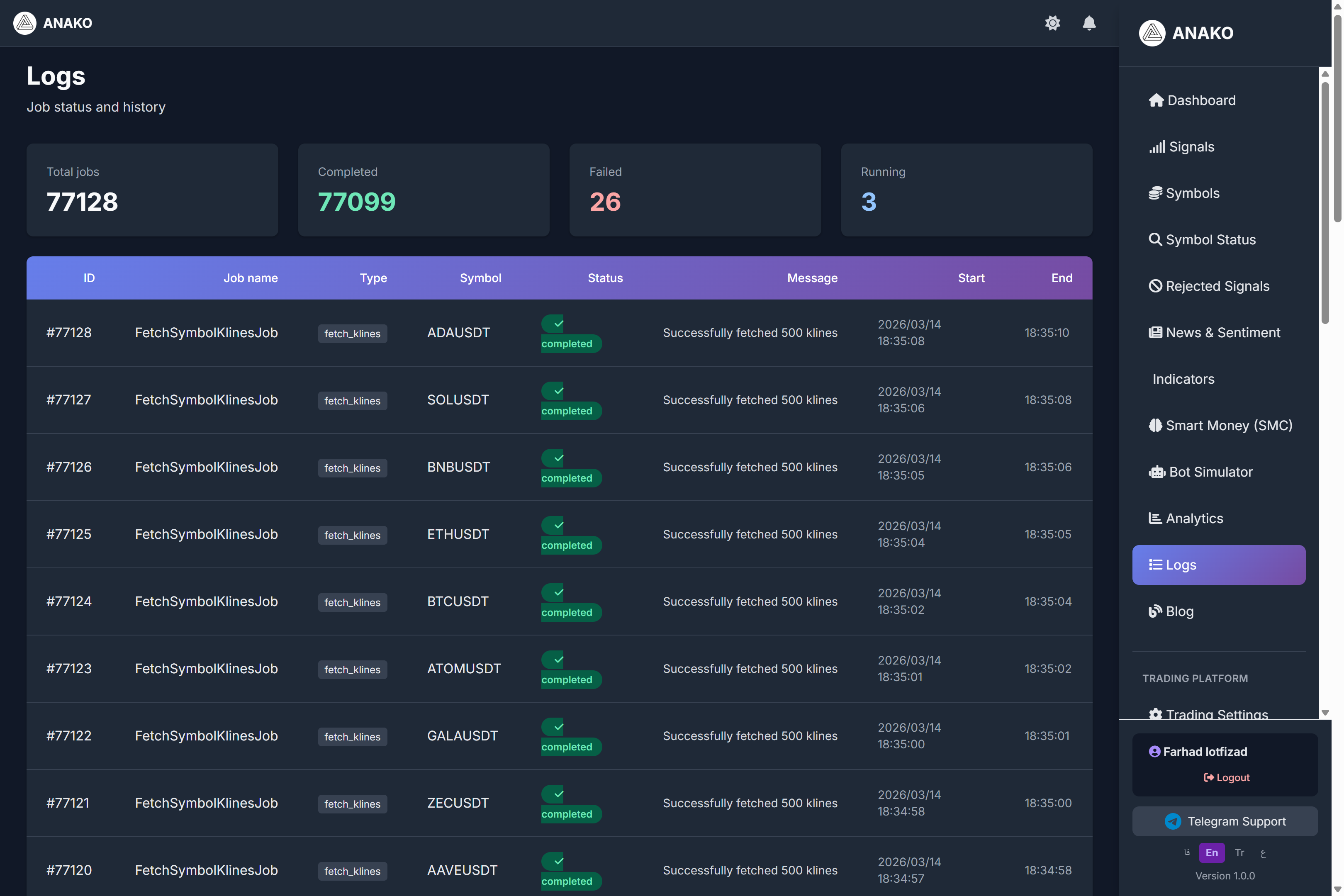Click the Symbols coins icon

click(1157, 192)
